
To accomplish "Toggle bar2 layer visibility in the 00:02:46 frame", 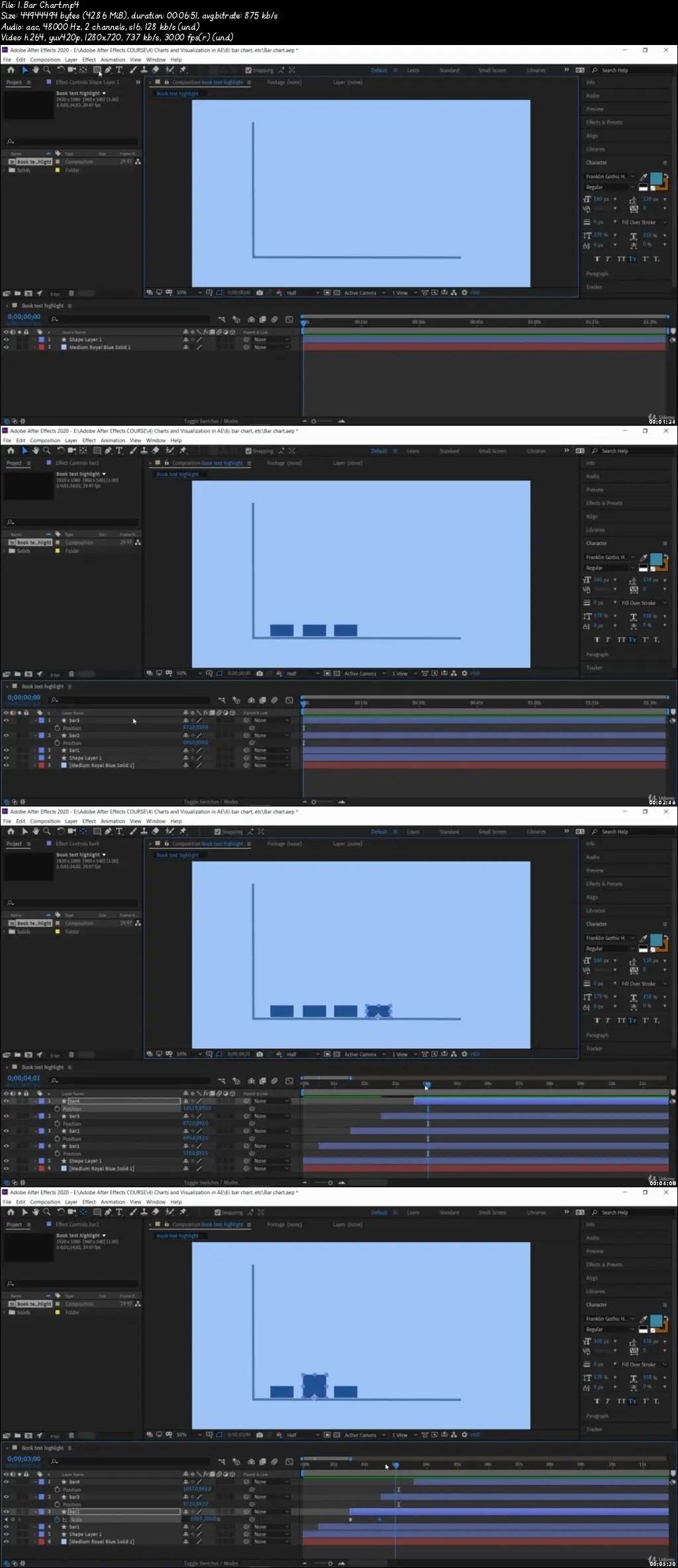I will pos(7,736).
